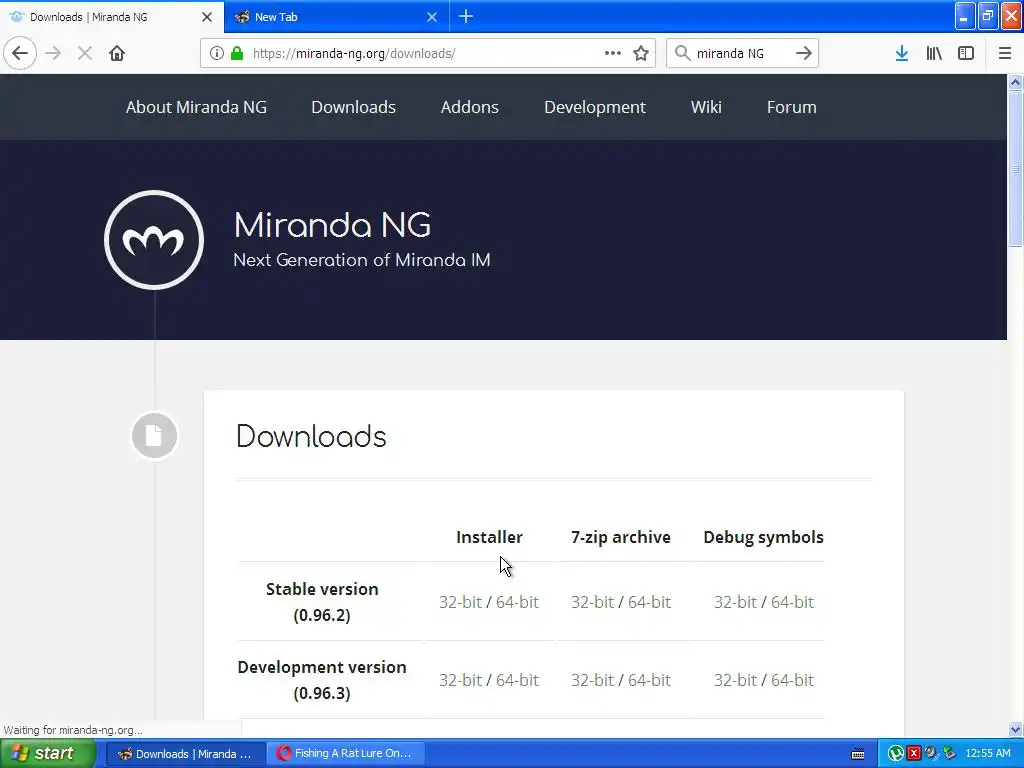The width and height of the screenshot is (1024, 768).
Task: Click the 12:55 AM taskbar clock
Action: (x=987, y=753)
